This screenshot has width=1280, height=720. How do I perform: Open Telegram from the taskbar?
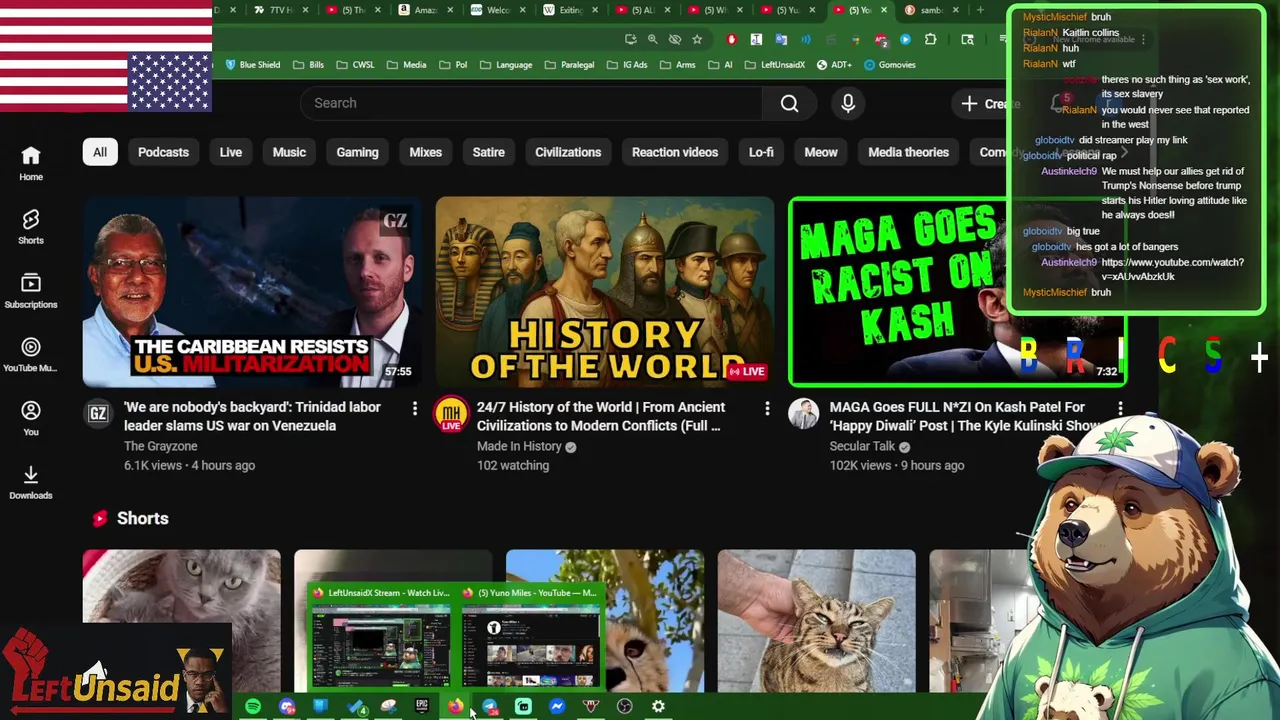489,706
